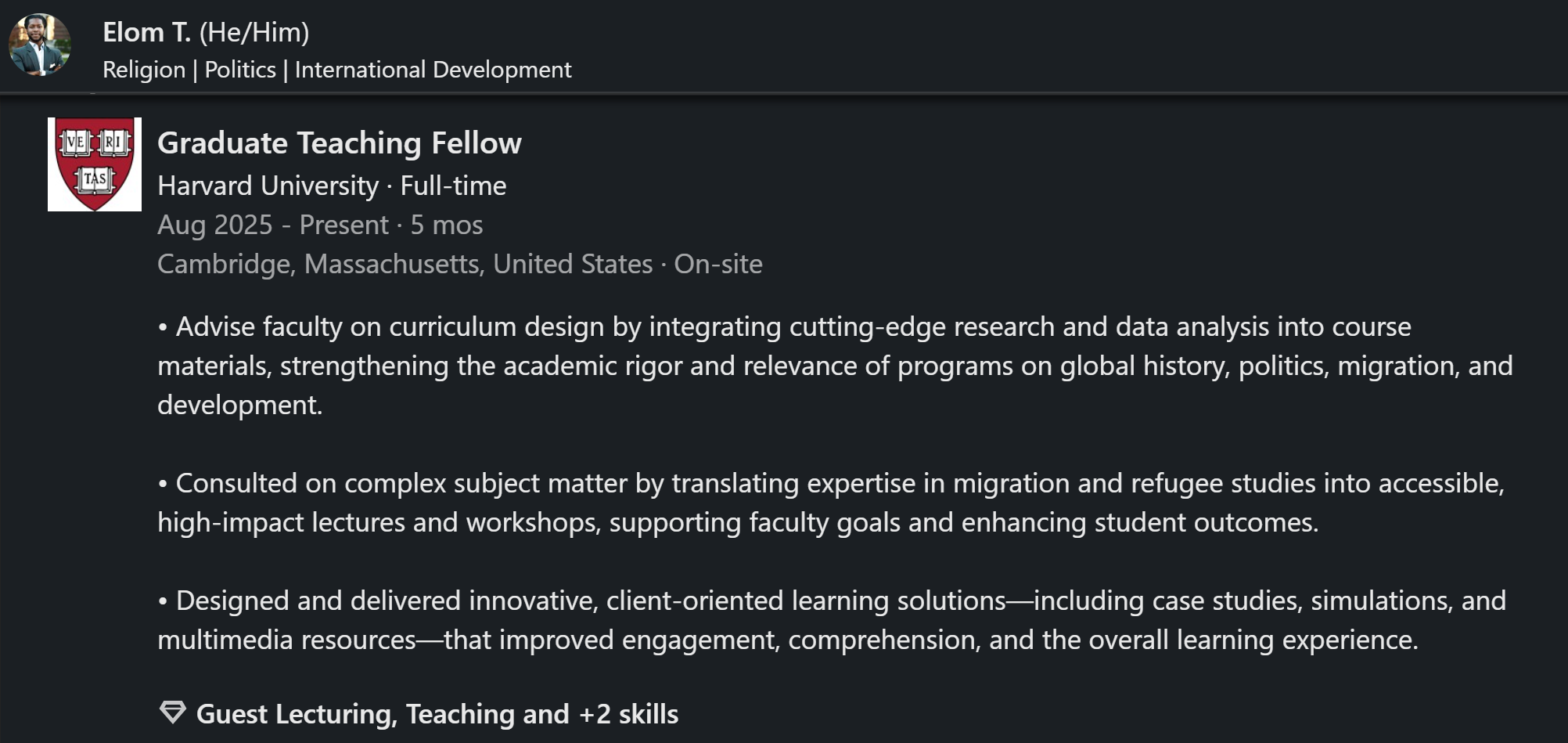Screen dimensions: 1568x743
Task: Open the Elom T. profile name link
Action: tap(146, 32)
